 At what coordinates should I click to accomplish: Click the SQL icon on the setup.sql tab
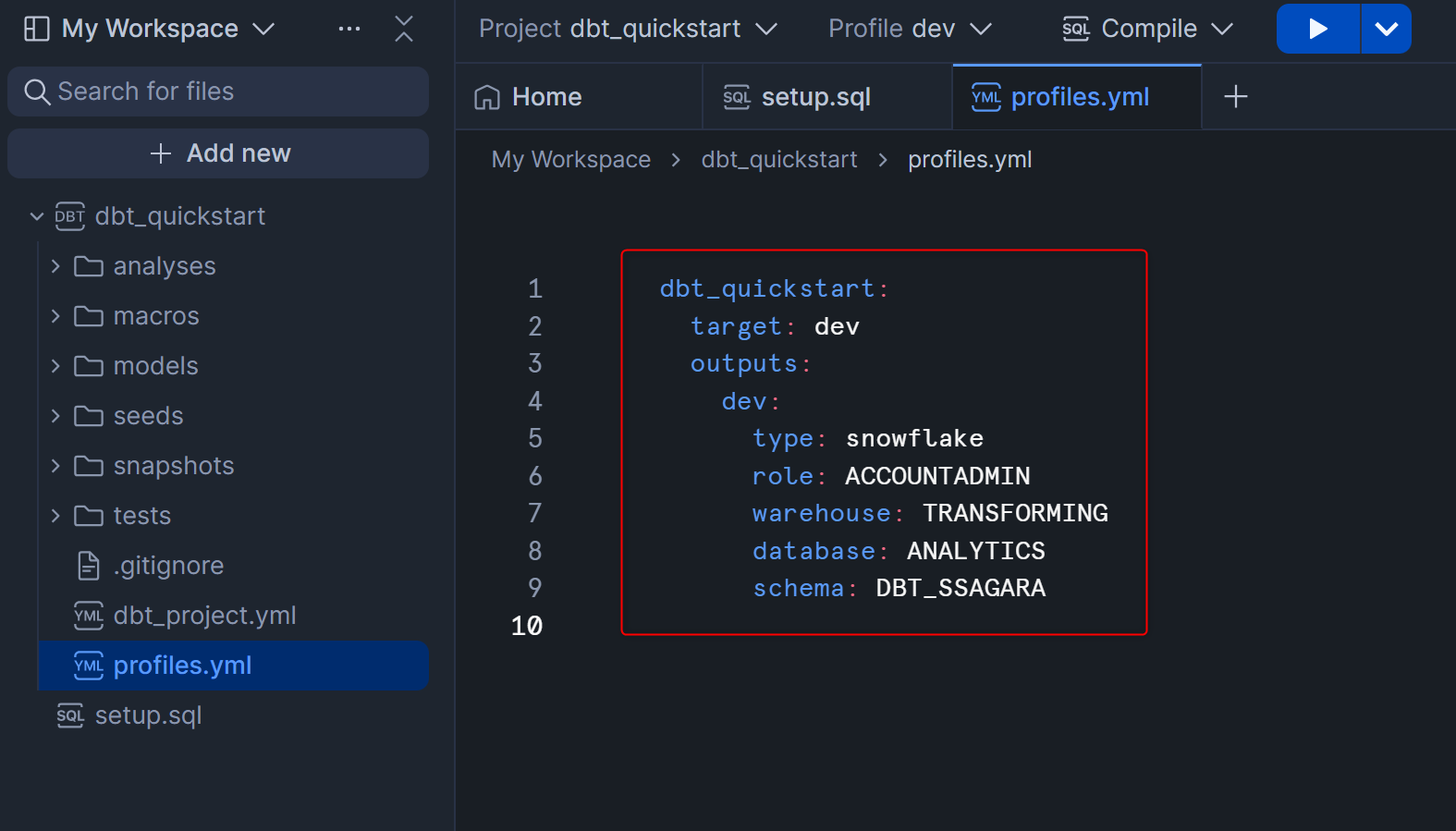point(737,97)
